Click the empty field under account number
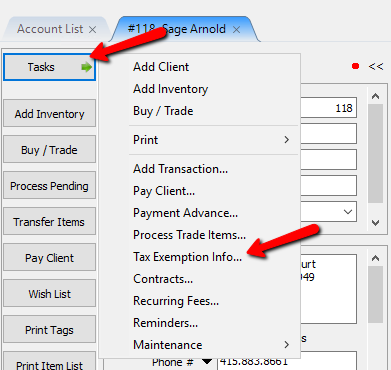The image size is (391, 370). [x=329, y=134]
